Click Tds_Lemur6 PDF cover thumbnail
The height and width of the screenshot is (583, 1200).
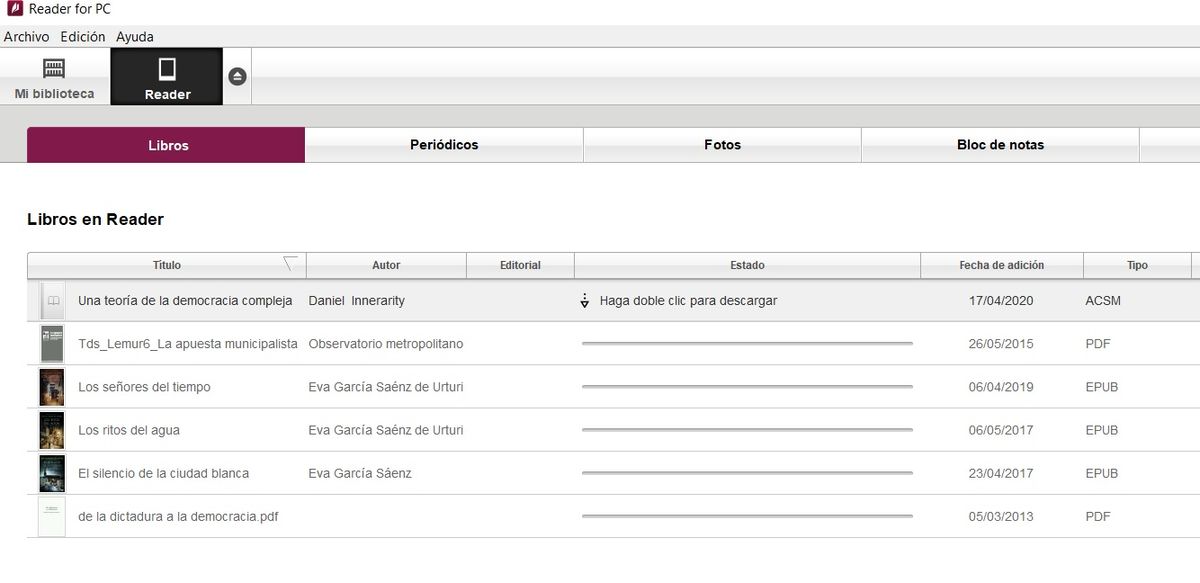pyautogui.click(x=52, y=344)
